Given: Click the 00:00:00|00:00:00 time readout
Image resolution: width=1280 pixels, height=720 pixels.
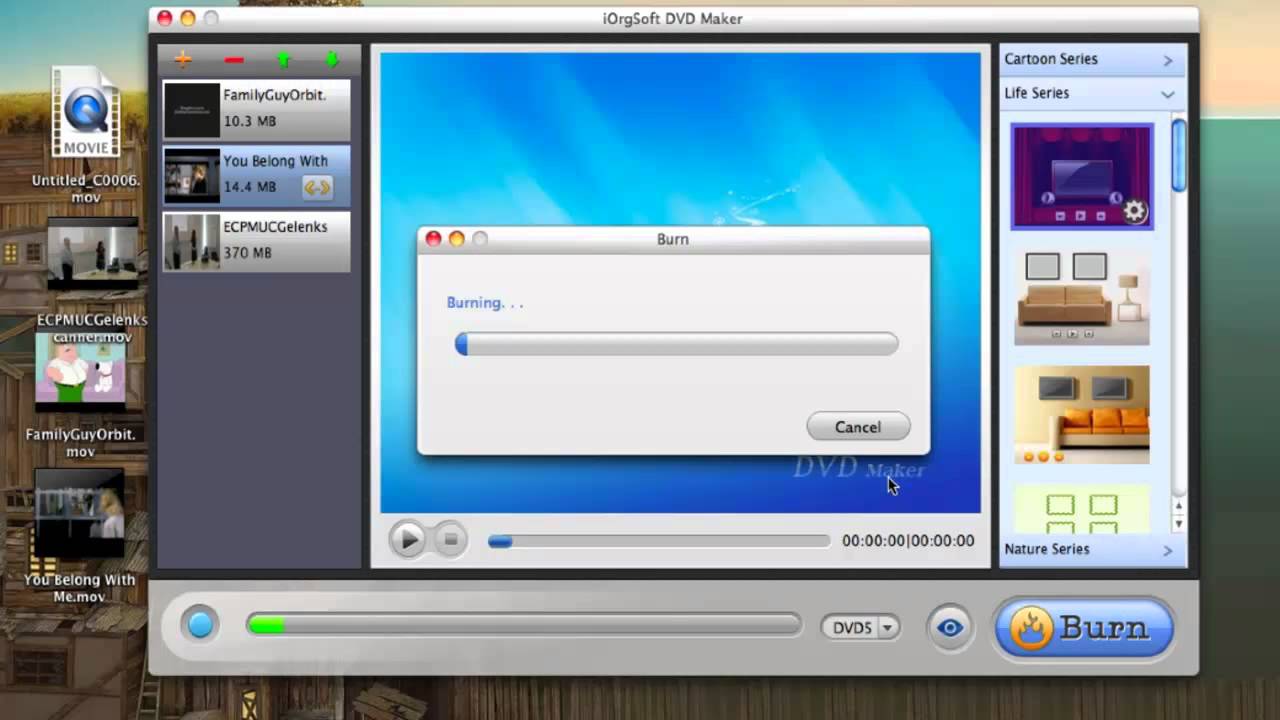Looking at the screenshot, I should point(908,540).
